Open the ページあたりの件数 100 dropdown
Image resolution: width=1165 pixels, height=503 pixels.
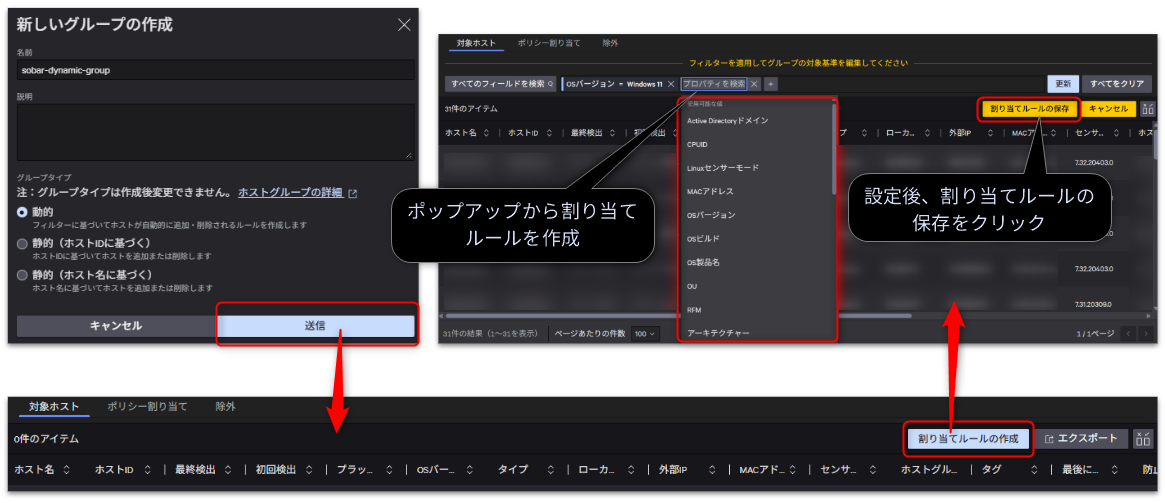click(644, 334)
